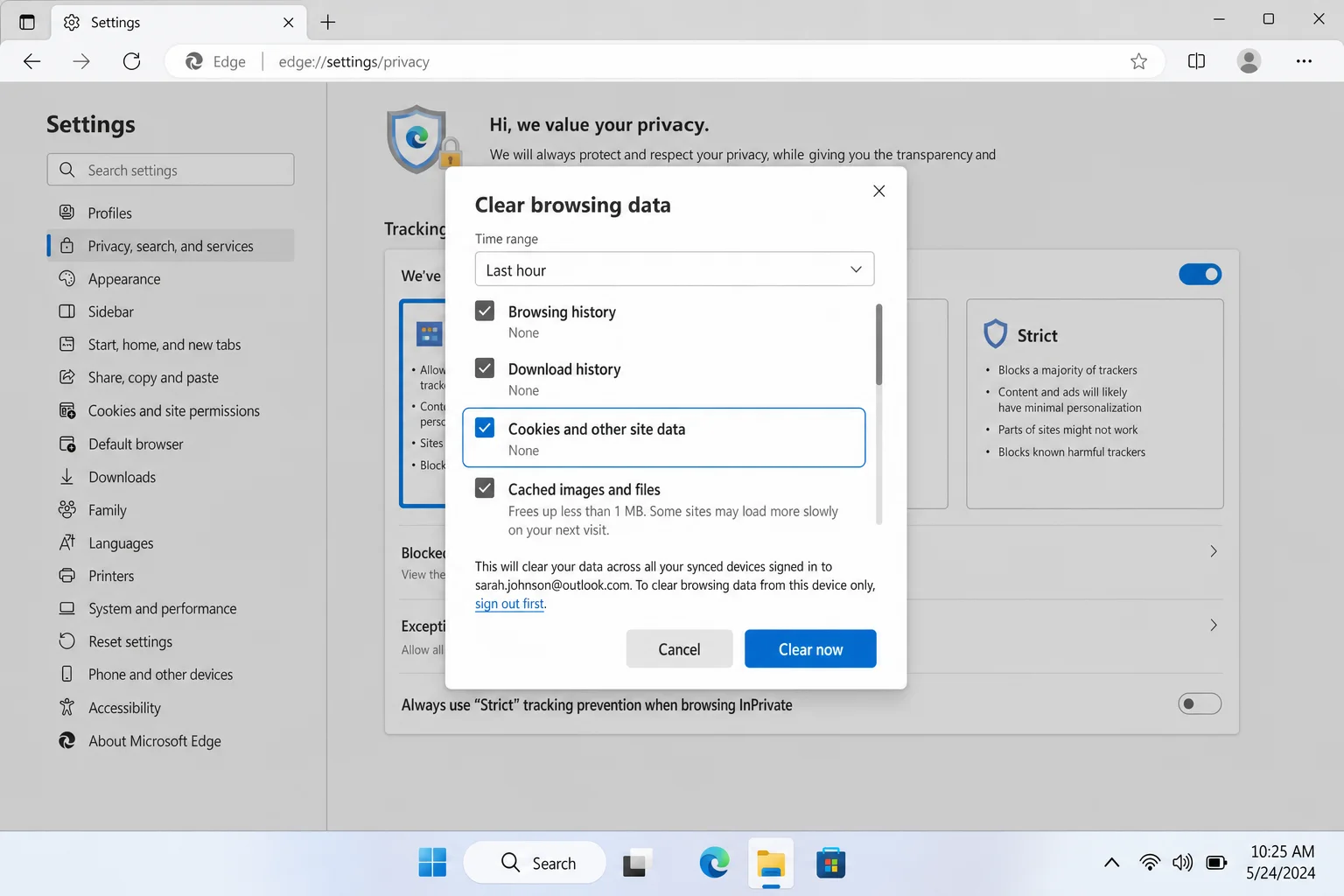1344x896 pixels.
Task: Click the Default browser icon
Action: 66,444
